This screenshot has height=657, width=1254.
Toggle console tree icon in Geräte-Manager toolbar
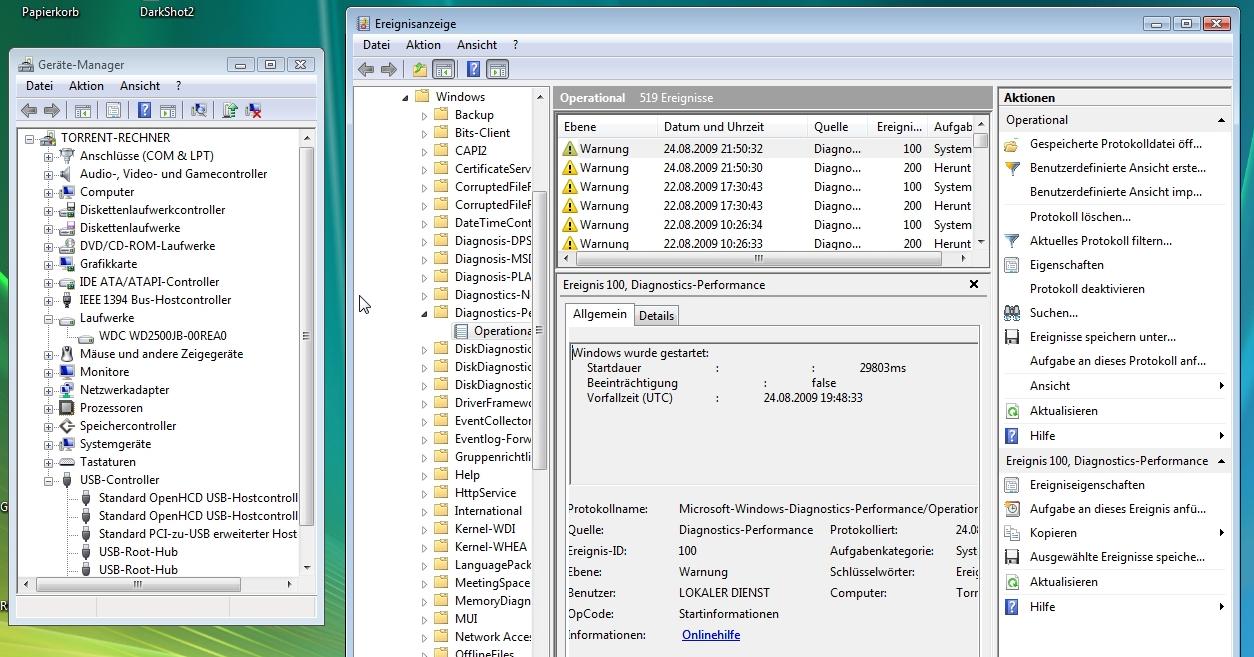click(83, 111)
